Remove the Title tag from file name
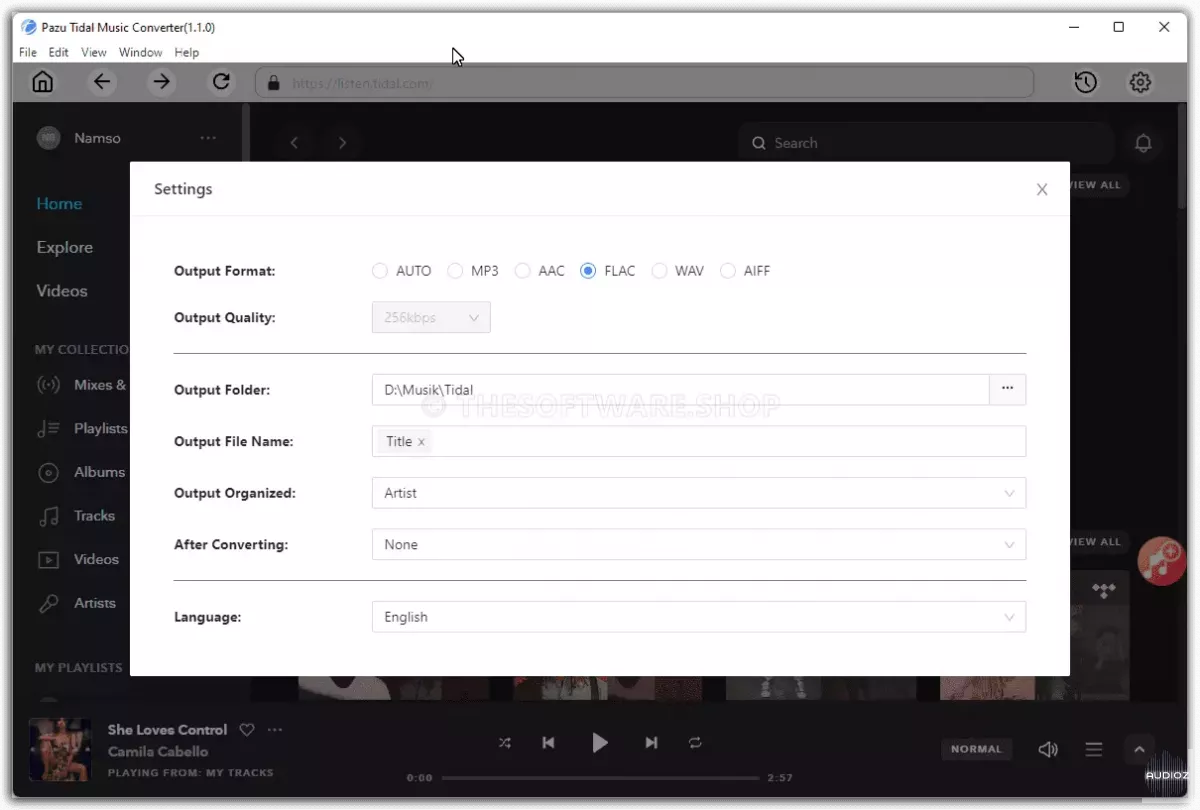This screenshot has width=1200, height=810. coord(421,442)
